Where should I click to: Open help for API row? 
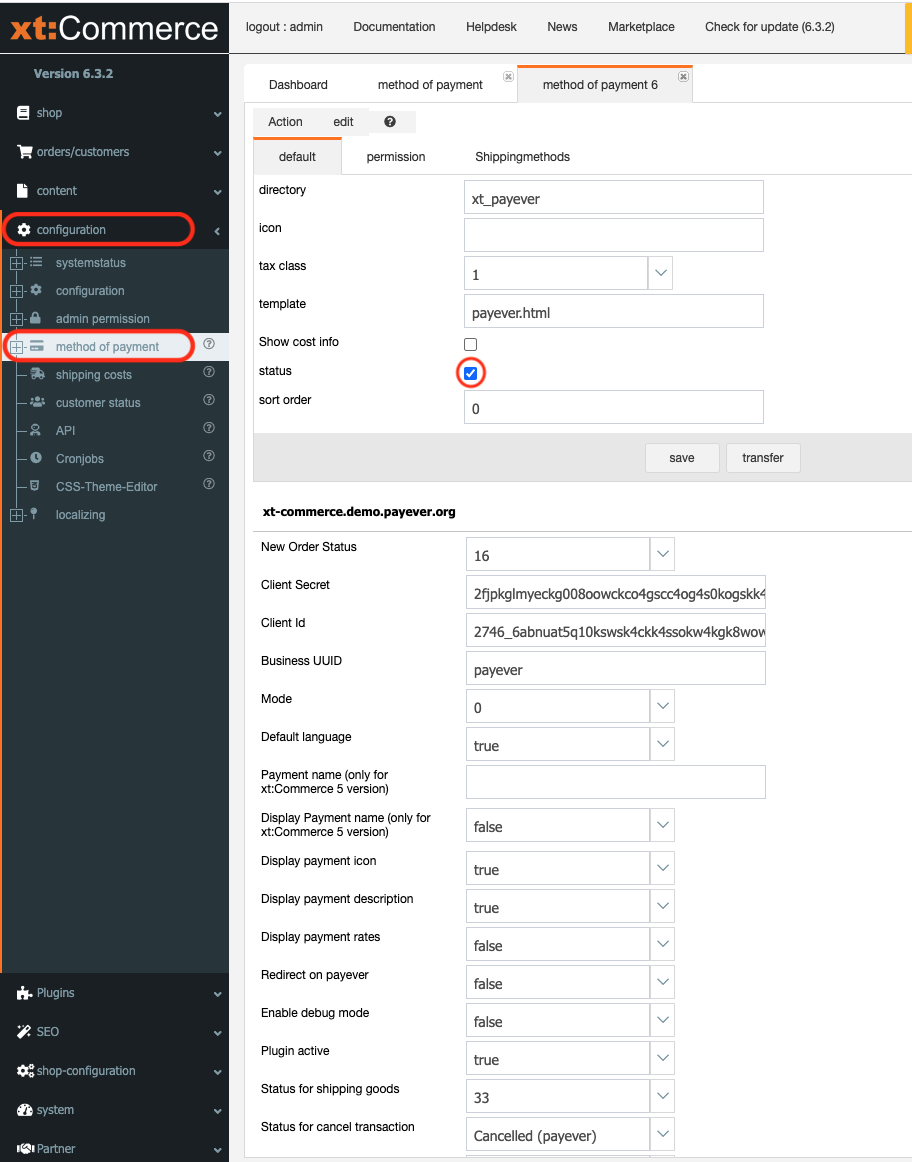coord(209,428)
